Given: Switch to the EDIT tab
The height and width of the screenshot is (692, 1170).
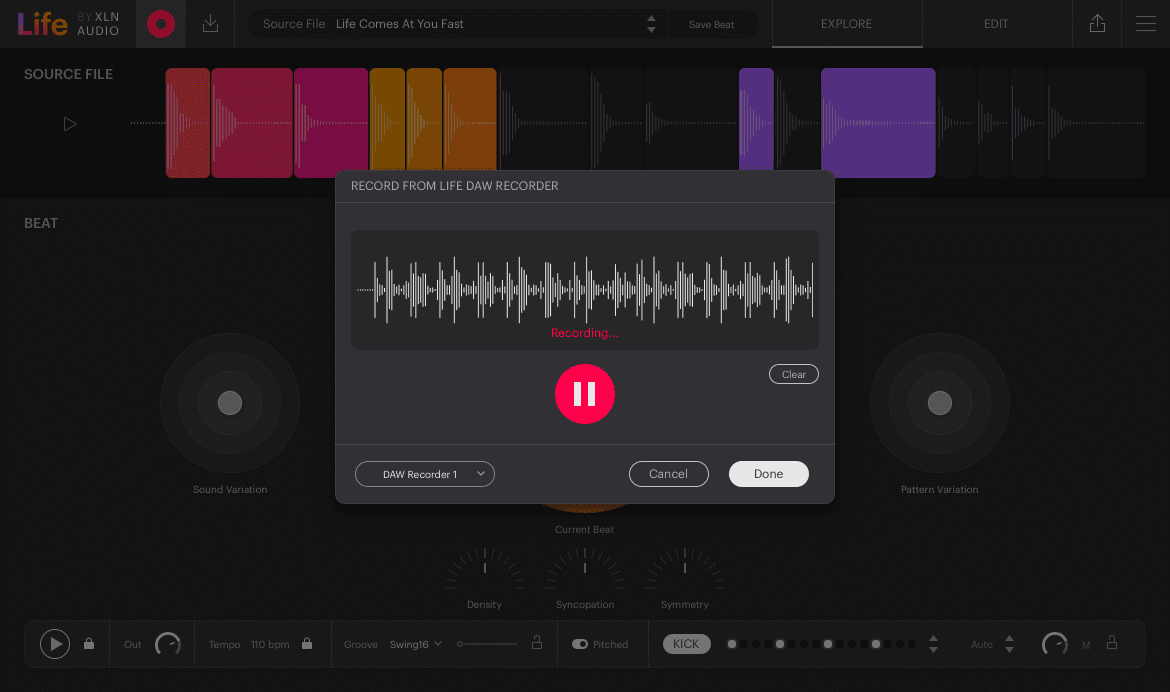Looking at the screenshot, I should pyautogui.click(x=996, y=24).
